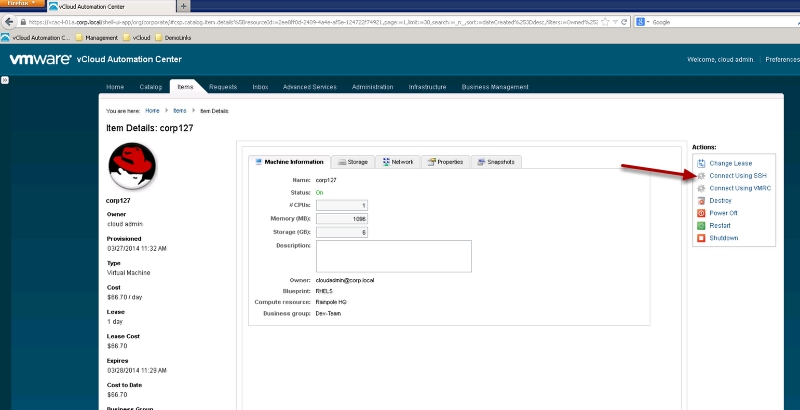Click the Machine Information monitor icon
800x410 pixels.
[258, 162]
